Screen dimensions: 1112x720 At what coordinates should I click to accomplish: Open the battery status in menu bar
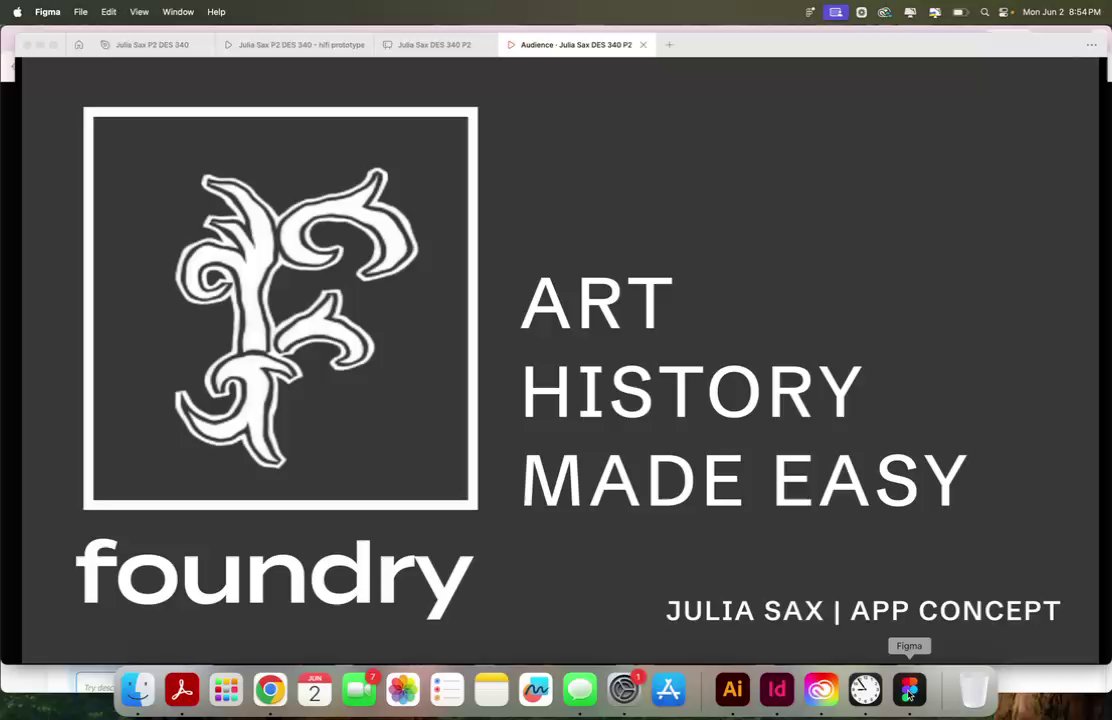pyautogui.click(x=960, y=12)
